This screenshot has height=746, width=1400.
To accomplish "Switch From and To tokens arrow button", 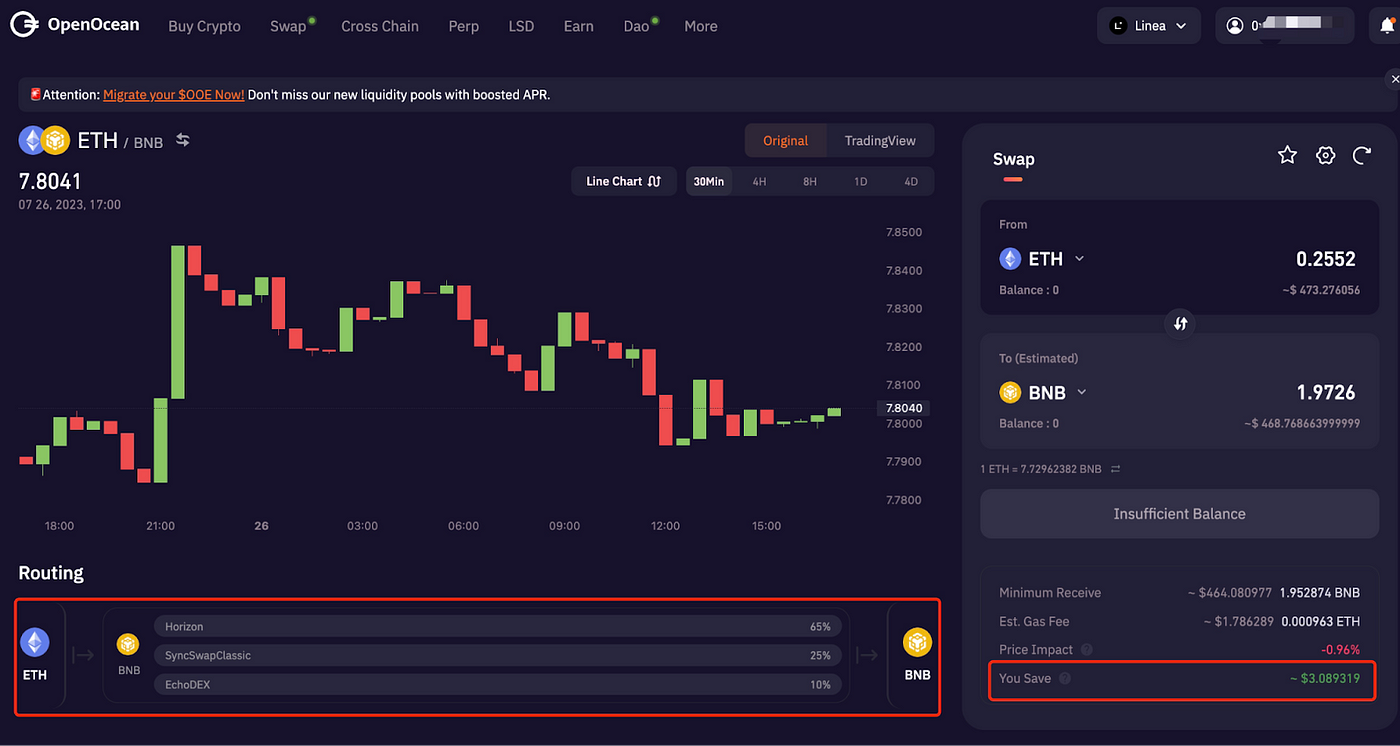I will coord(1180,323).
